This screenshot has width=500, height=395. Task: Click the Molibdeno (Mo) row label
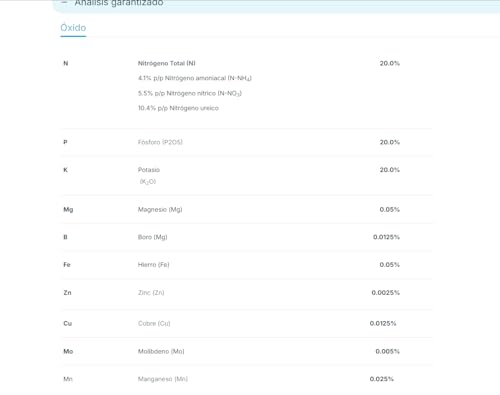[161, 351]
